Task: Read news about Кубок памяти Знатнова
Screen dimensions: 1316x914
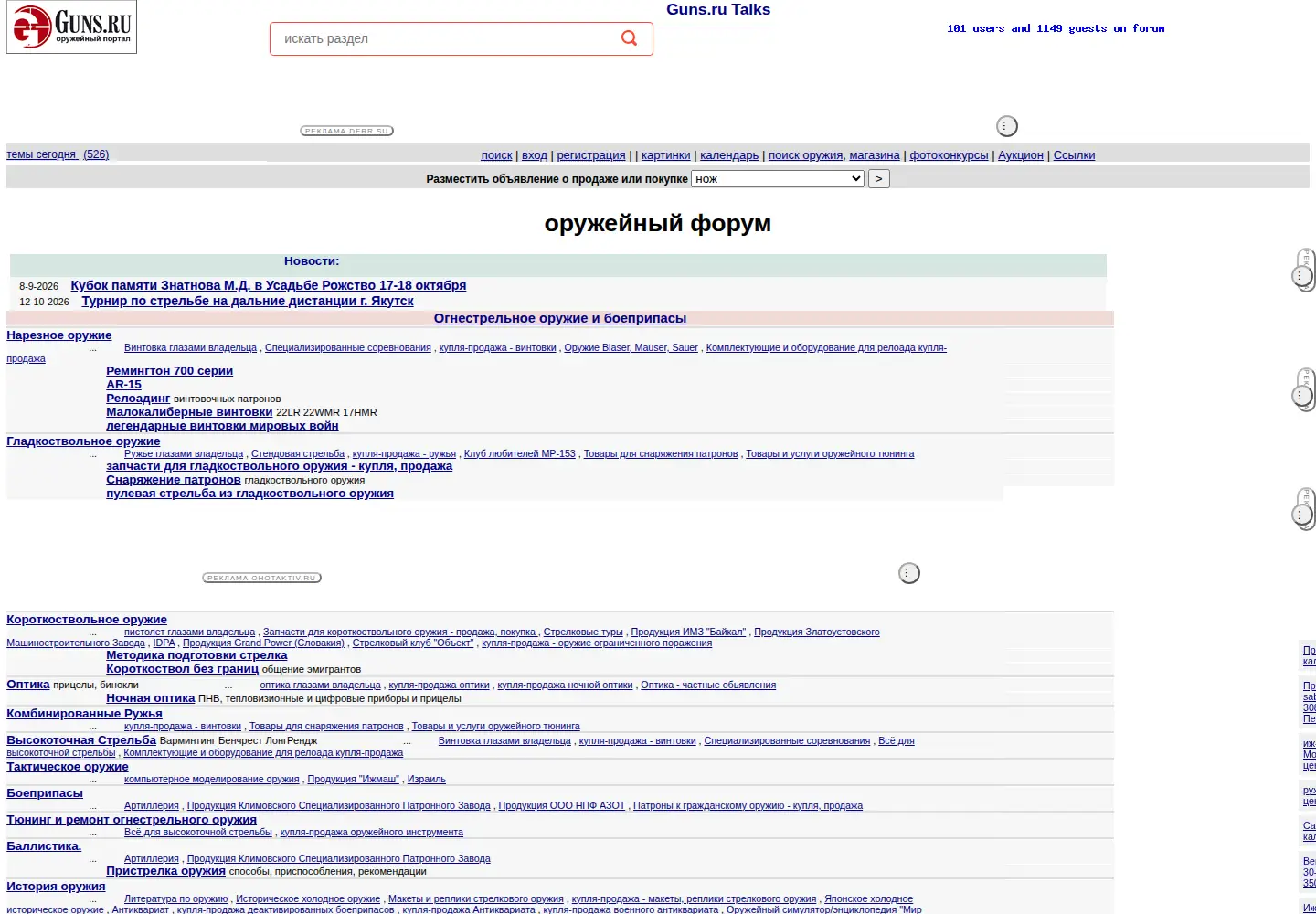Action: point(269,285)
